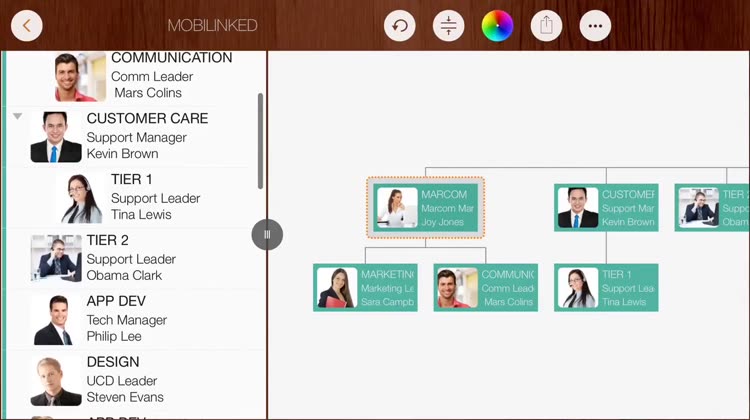Click Philip Lee photo in list
Image resolution: width=750 pixels, height=420 pixels.
56,320
